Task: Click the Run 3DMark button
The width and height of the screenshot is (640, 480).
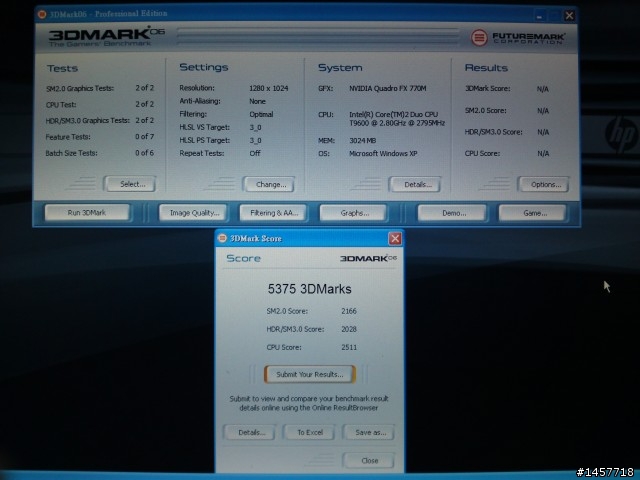Action: coord(87,213)
